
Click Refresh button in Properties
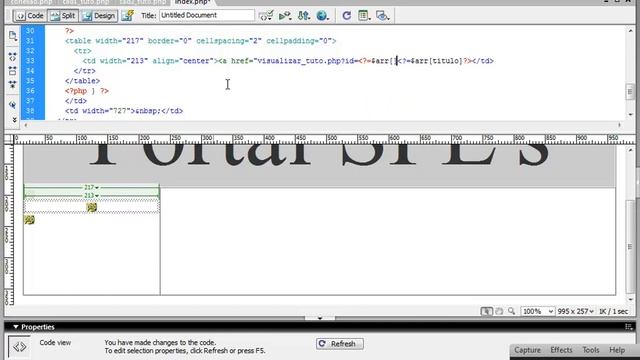340,344
